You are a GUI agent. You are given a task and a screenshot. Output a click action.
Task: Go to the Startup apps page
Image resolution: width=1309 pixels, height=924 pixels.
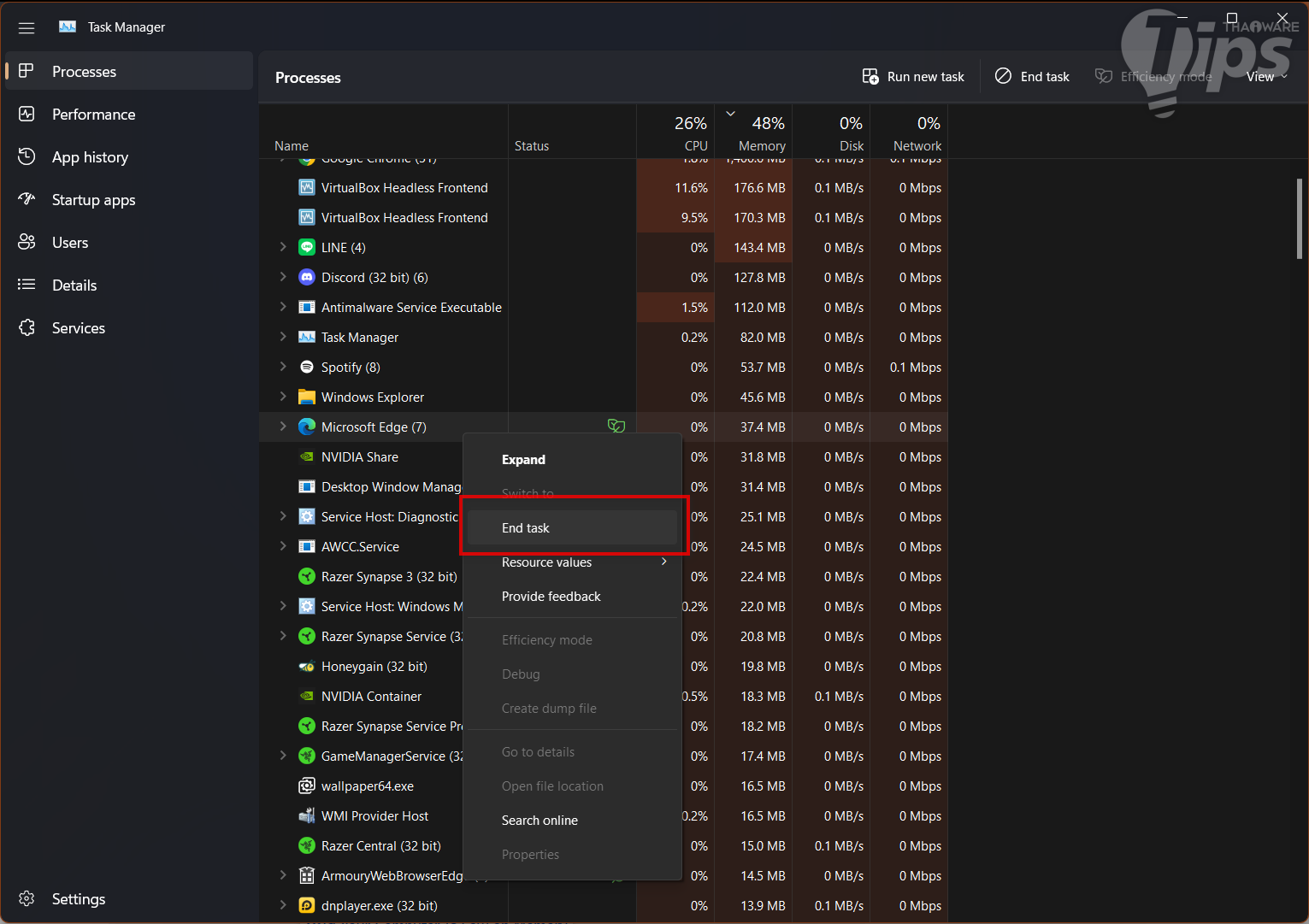tap(129, 200)
